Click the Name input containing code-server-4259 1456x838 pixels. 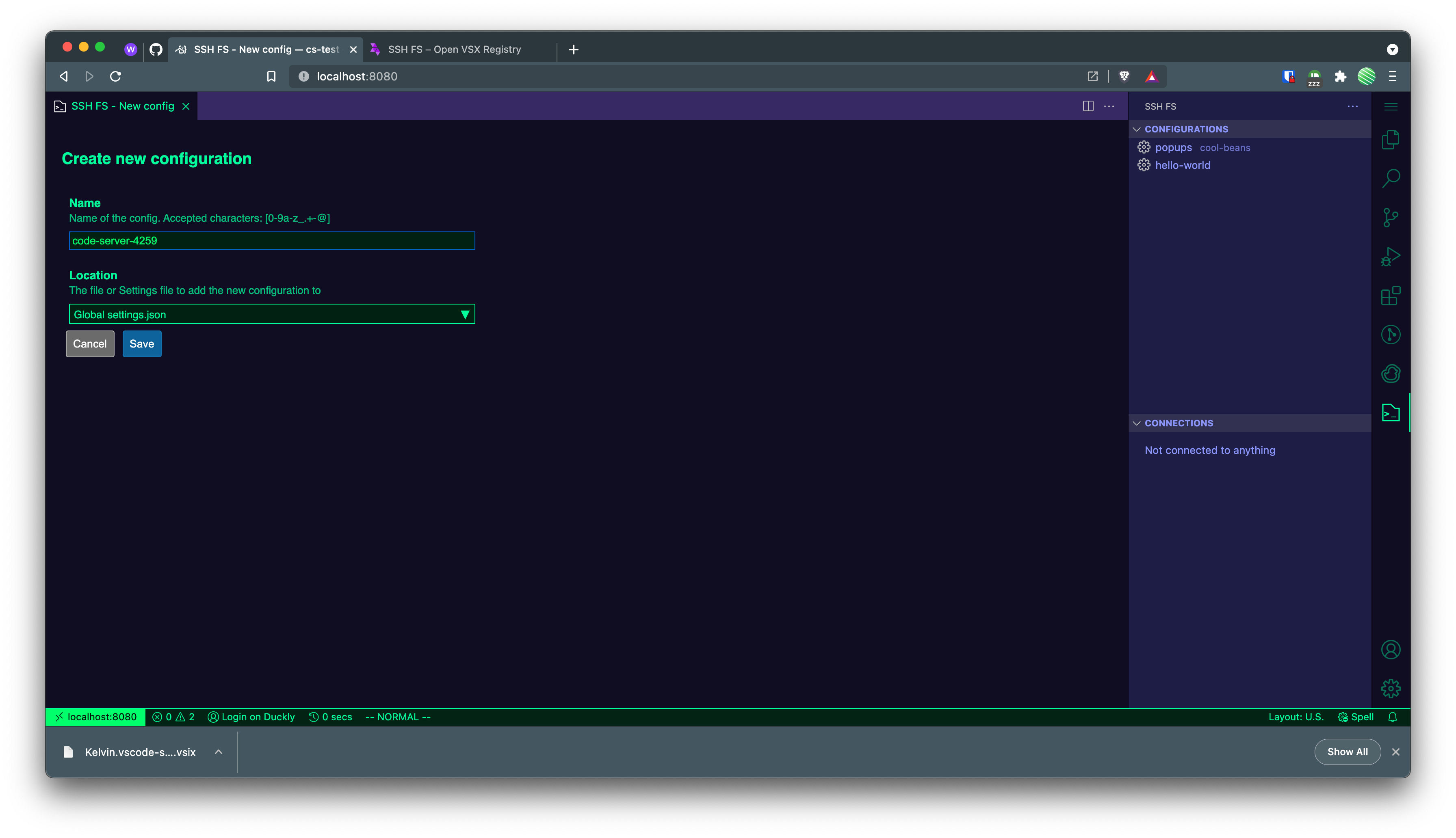[x=271, y=241]
